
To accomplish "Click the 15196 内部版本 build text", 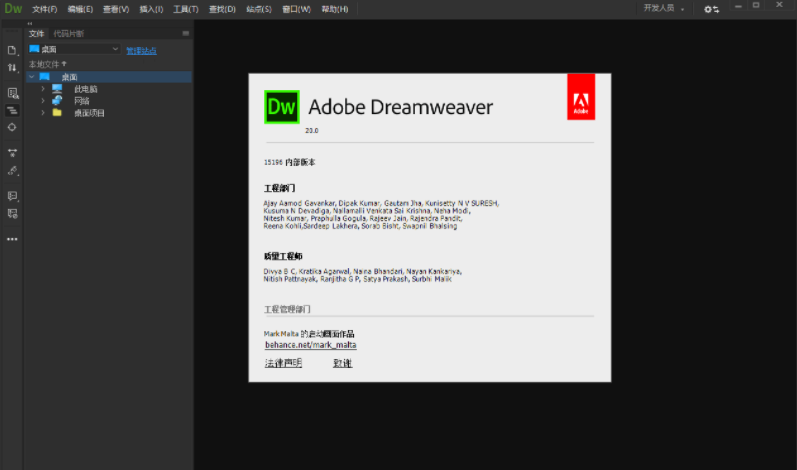I will [x=290, y=162].
